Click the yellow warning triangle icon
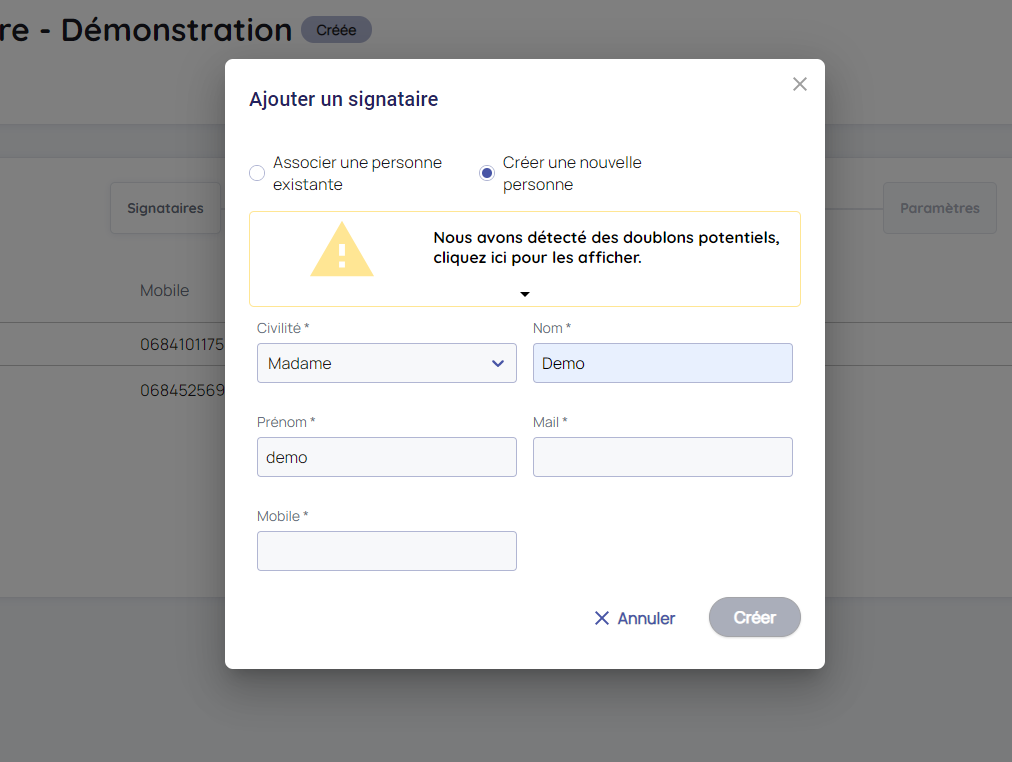This screenshot has height=762, width=1012. tap(341, 250)
